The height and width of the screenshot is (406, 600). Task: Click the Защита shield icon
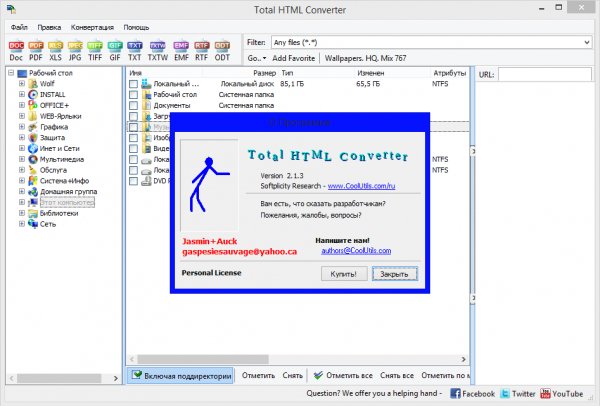(33, 138)
